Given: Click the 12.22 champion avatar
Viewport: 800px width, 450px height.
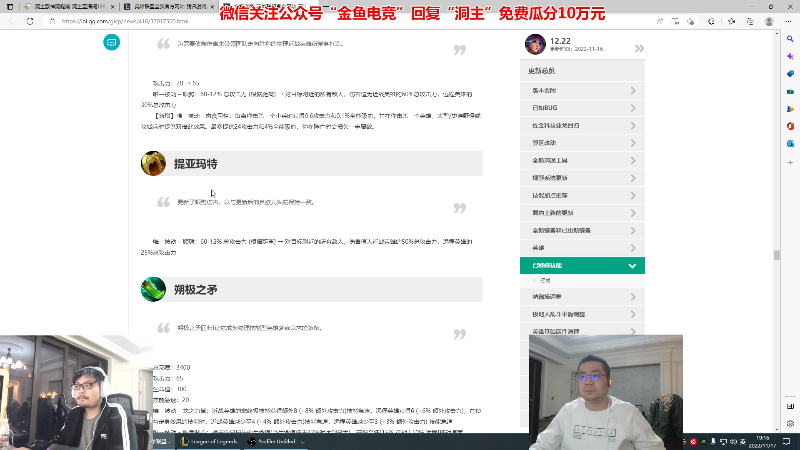Looking at the screenshot, I should [535, 44].
